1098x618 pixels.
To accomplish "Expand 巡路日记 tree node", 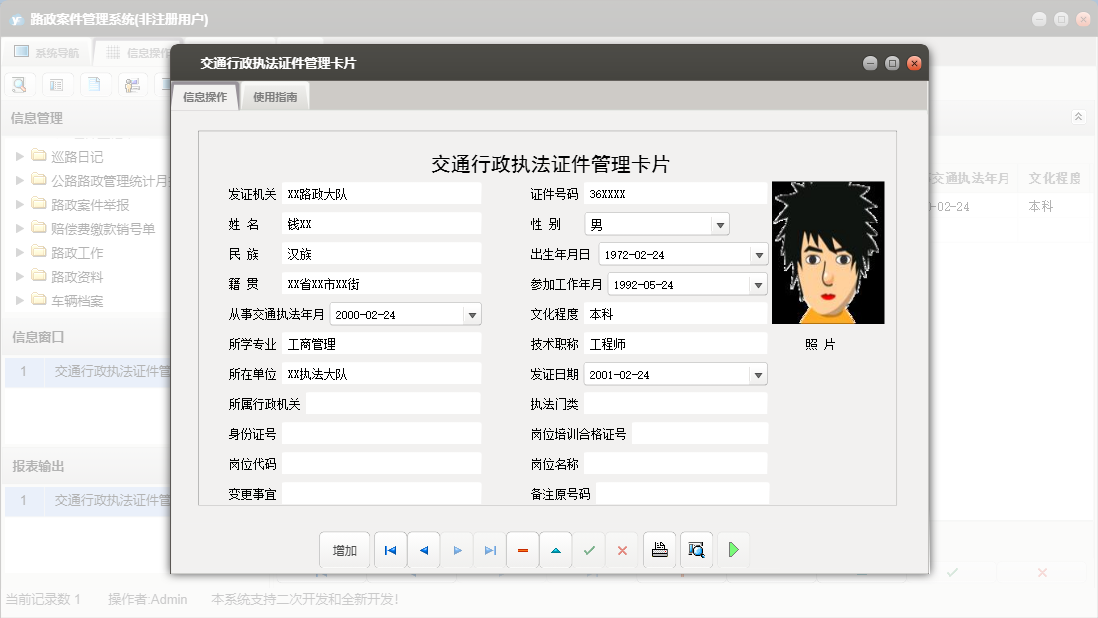I will 20,156.
